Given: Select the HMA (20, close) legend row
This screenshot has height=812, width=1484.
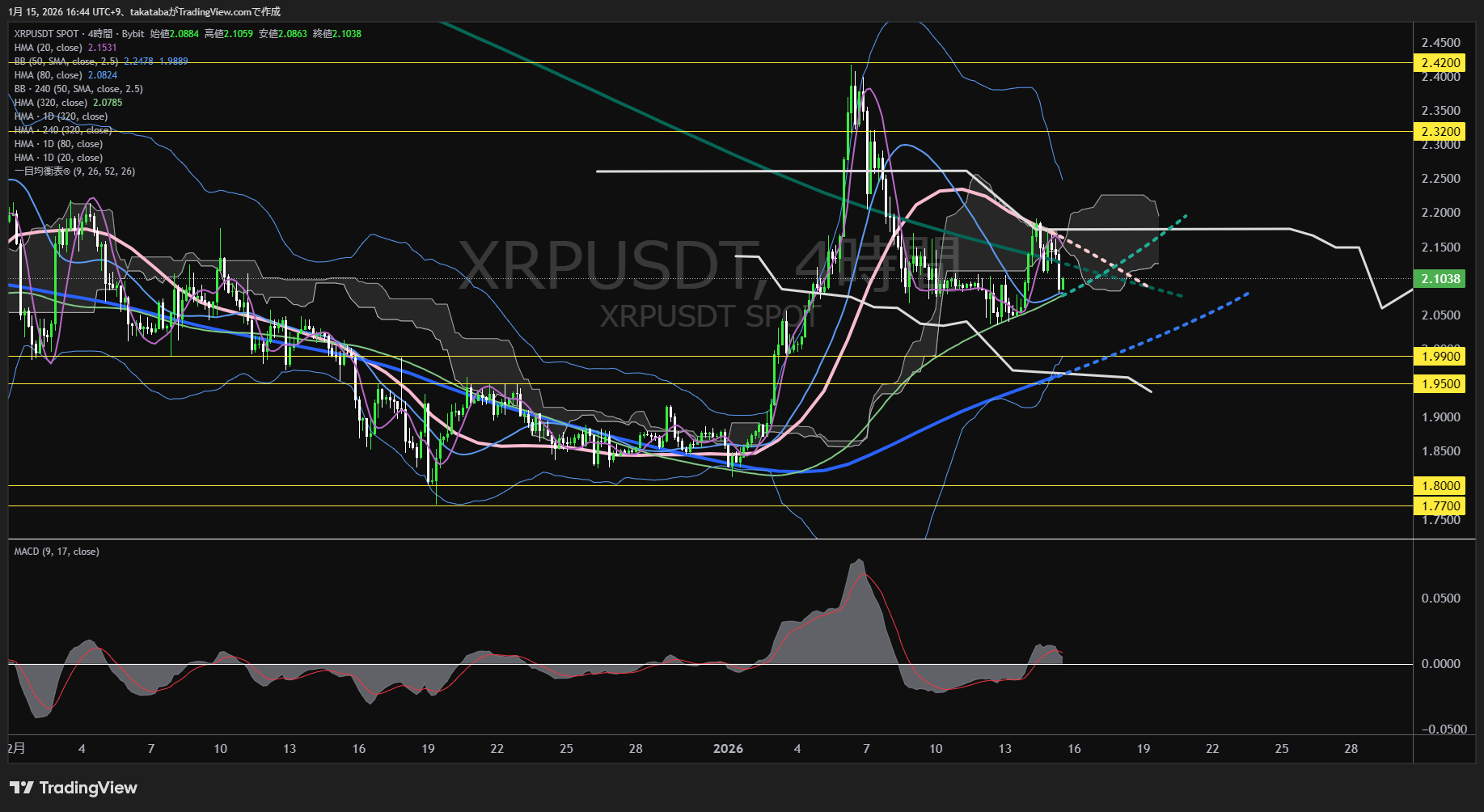Looking at the screenshot, I should click(66, 48).
